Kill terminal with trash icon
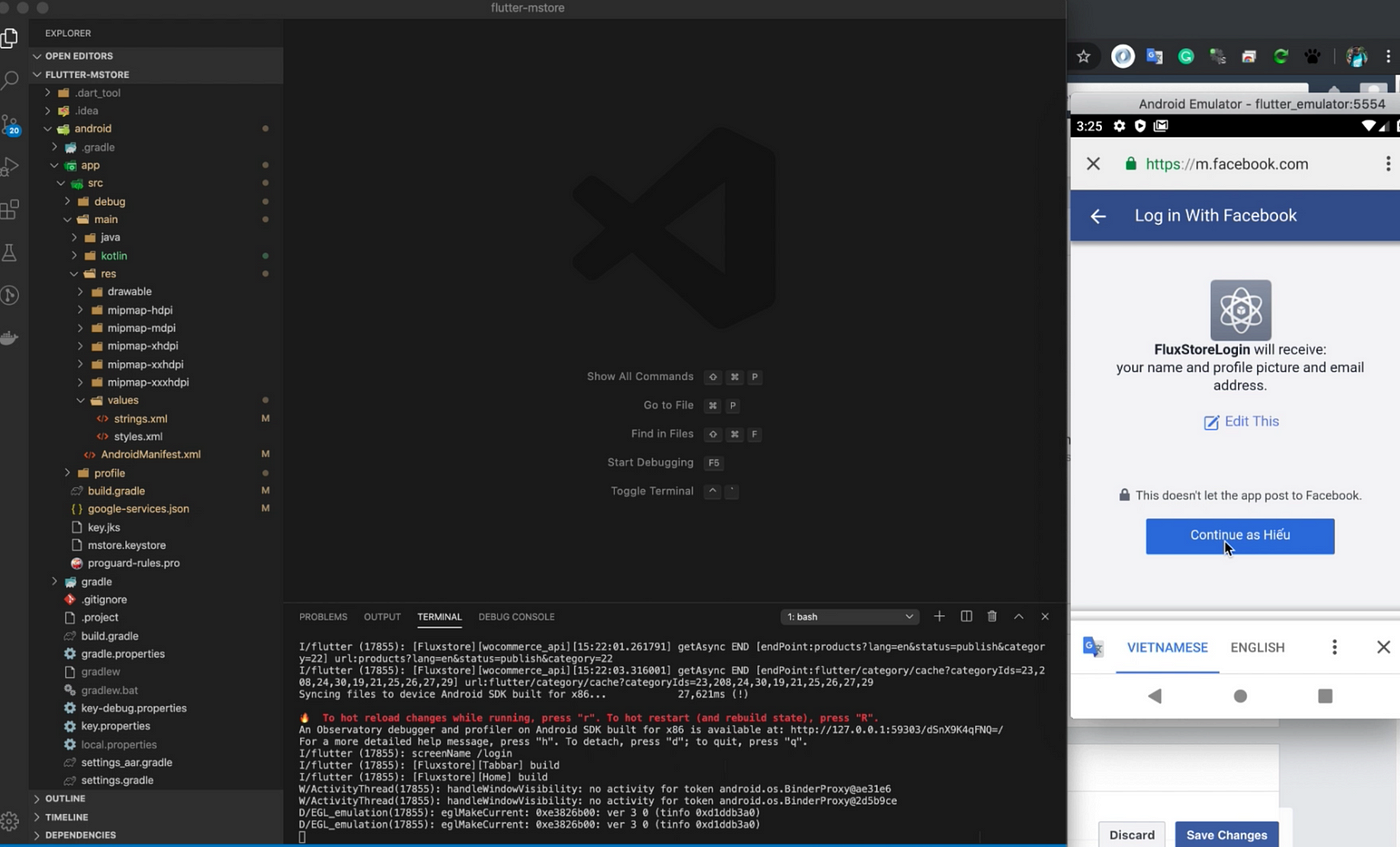The image size is (1400, 847). tap(992, 616)
